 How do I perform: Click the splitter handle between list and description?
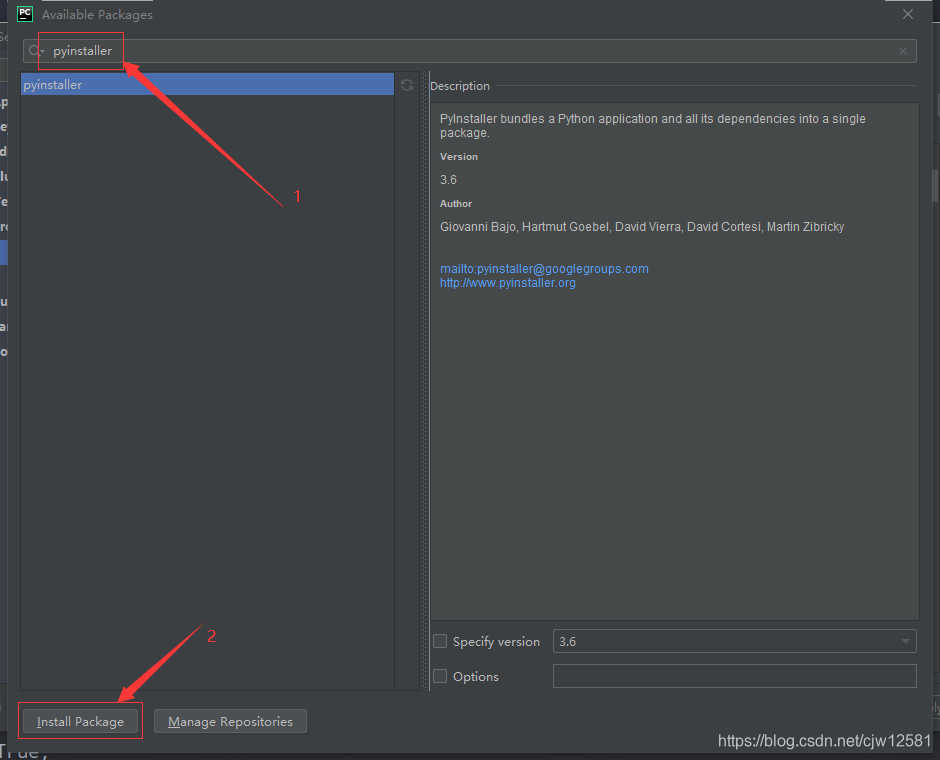tap(426, 381)
